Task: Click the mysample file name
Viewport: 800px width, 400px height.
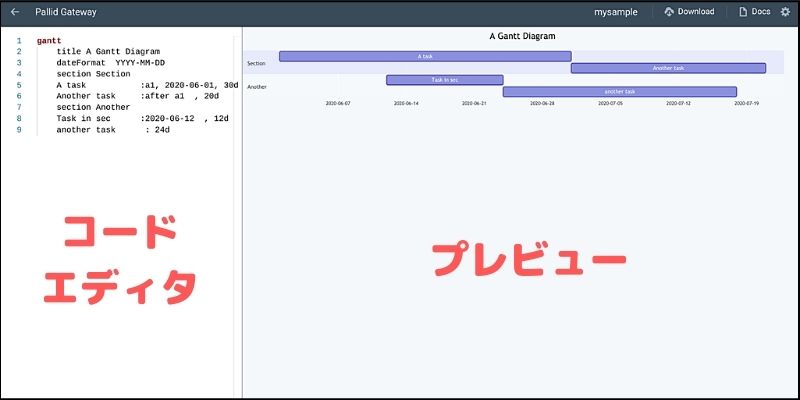Action: tap(615, 12)
